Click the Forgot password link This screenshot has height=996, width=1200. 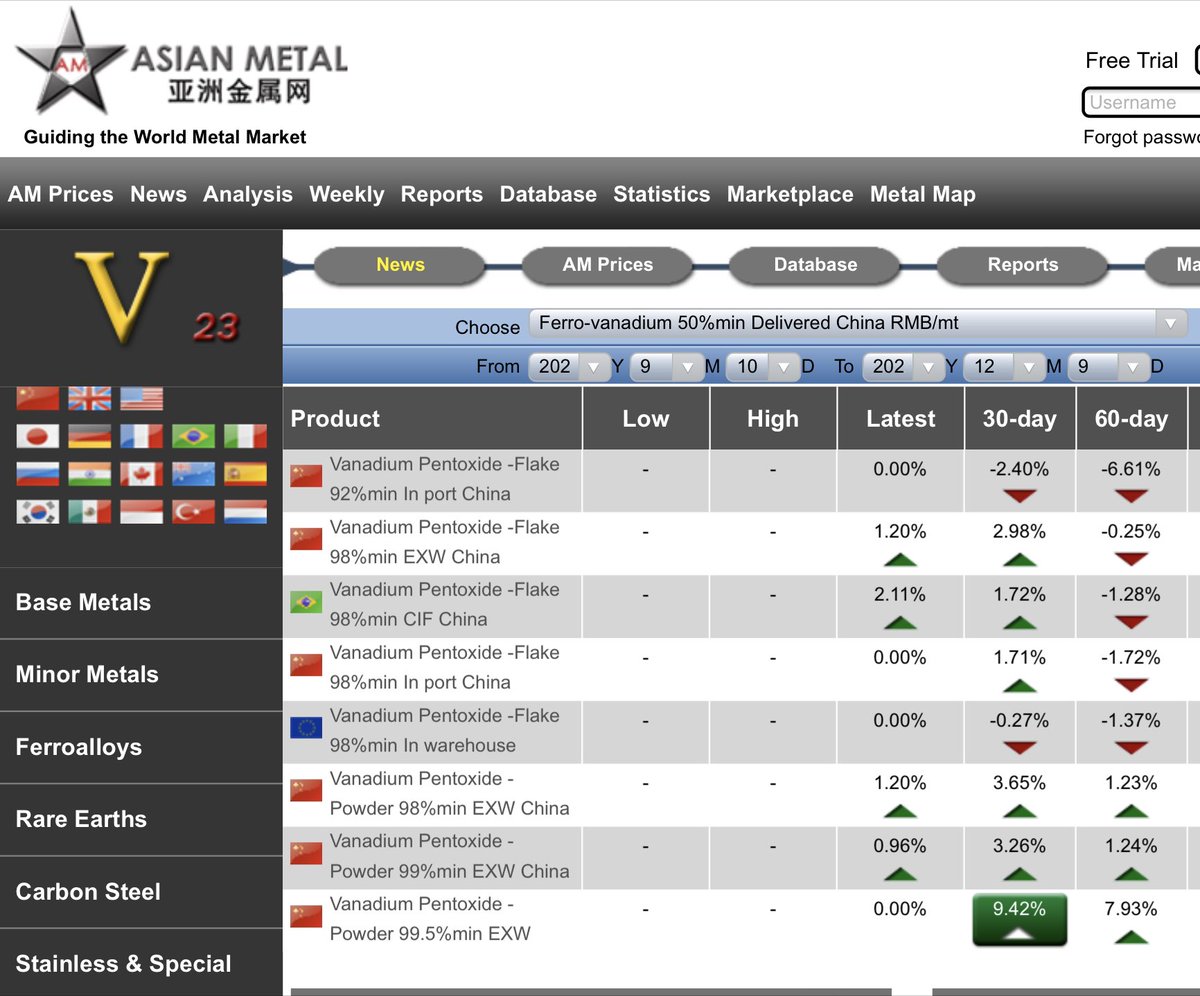(x=1141, y=137)
